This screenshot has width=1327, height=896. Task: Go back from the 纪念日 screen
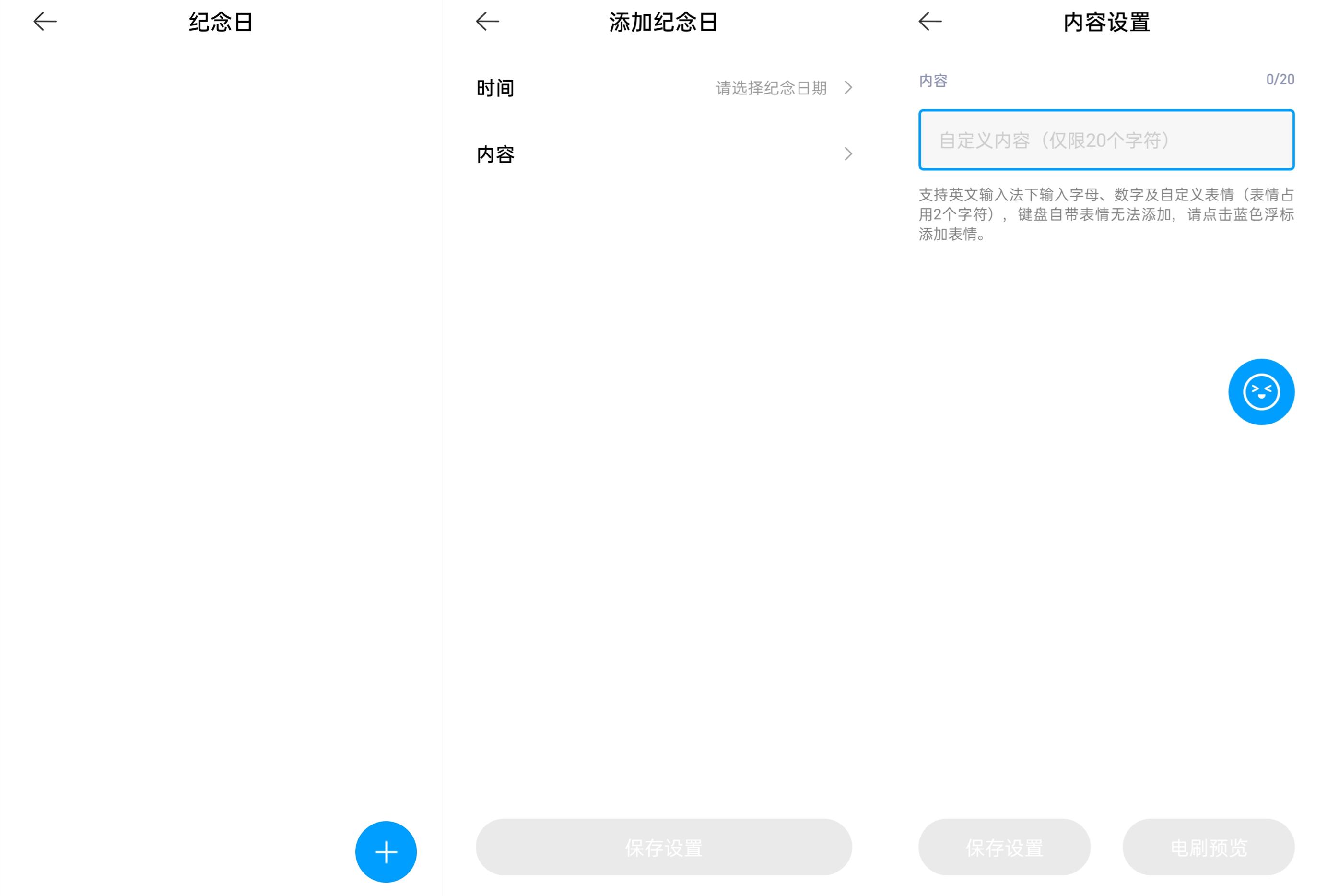coord(45,22)
